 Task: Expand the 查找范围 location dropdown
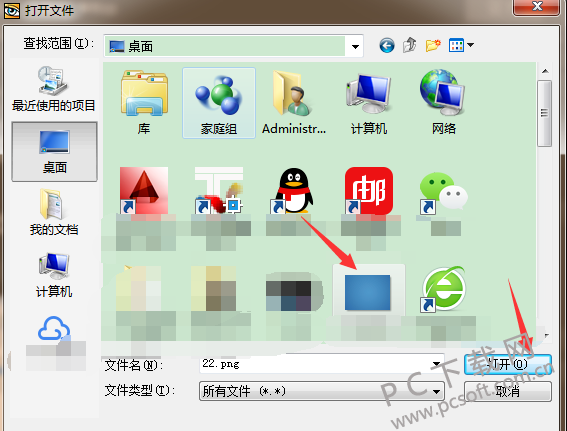355,46
